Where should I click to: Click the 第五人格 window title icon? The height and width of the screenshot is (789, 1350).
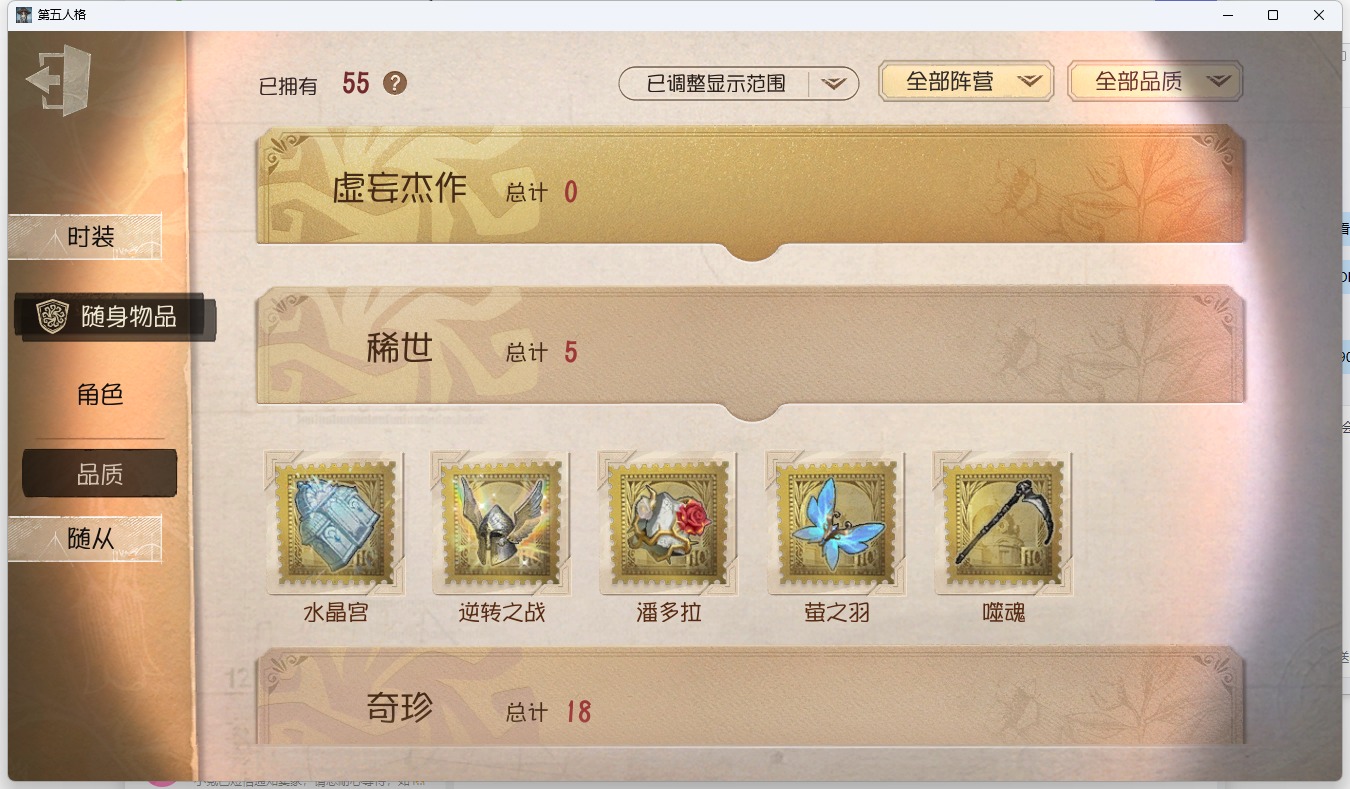(x=24, y=15)
